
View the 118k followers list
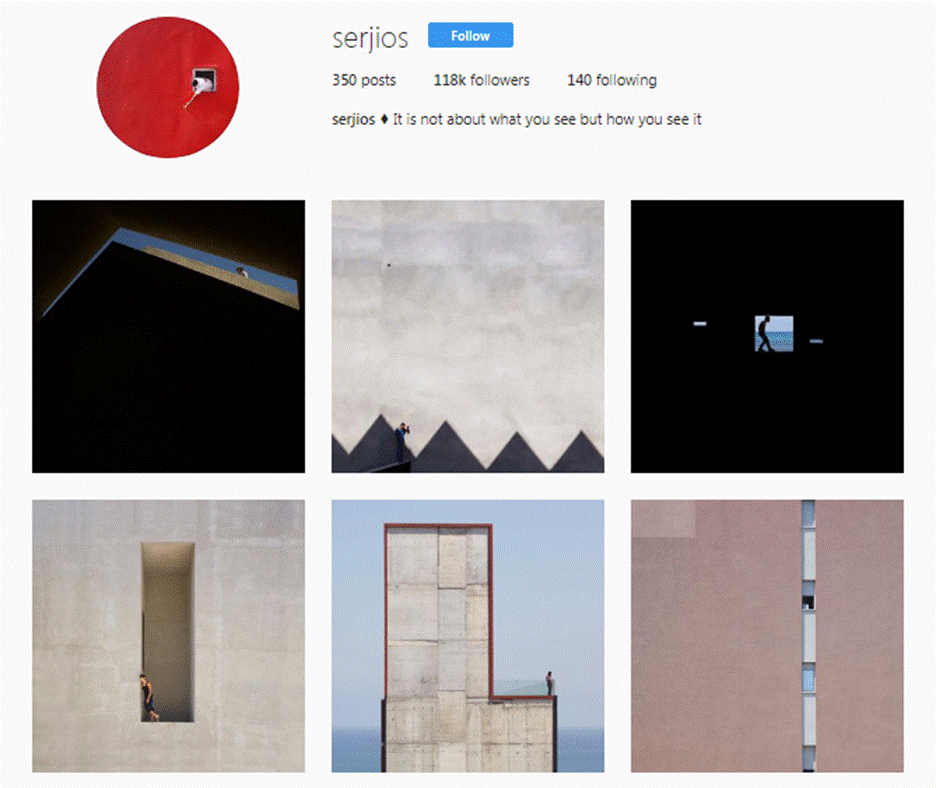tap(482, 80)
